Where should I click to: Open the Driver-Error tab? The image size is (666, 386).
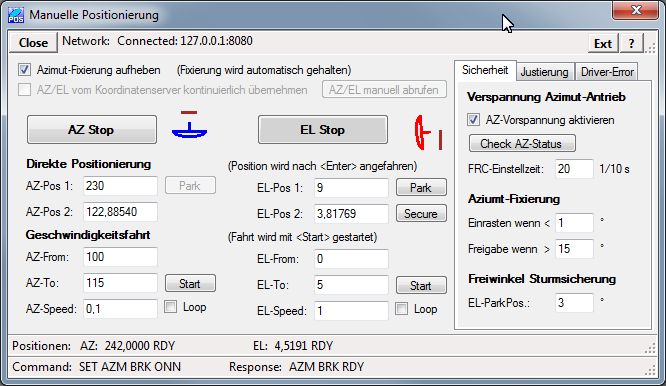click(x=607, y=72)
